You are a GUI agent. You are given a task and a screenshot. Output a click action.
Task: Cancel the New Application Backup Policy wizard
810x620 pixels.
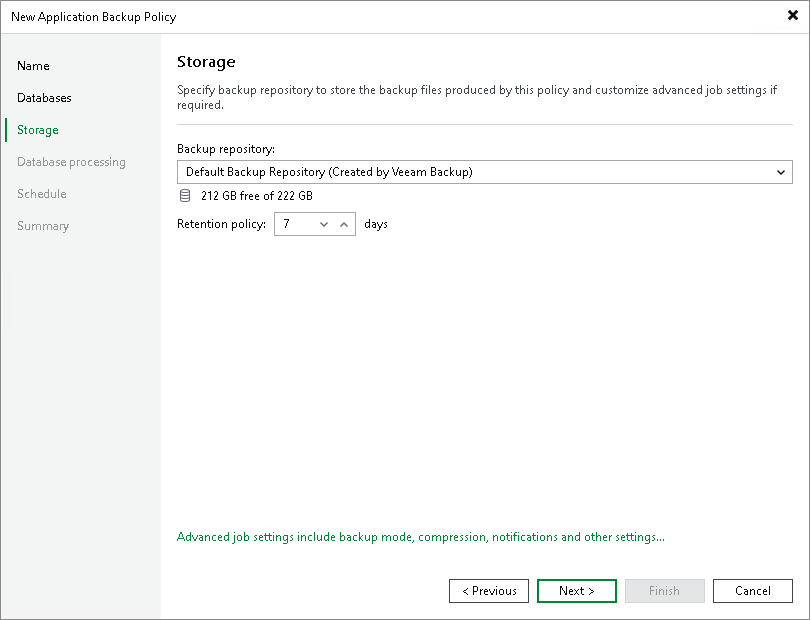point(752,591)
